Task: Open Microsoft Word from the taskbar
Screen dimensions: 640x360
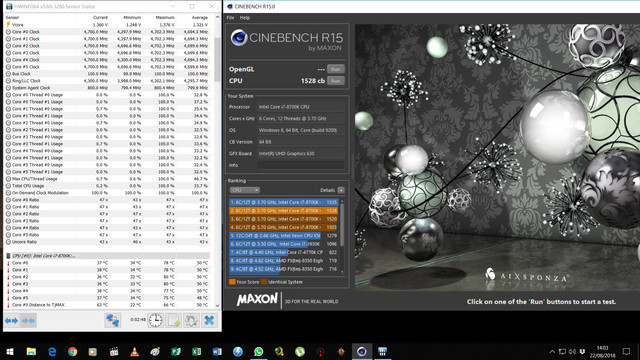Action: 217,351
